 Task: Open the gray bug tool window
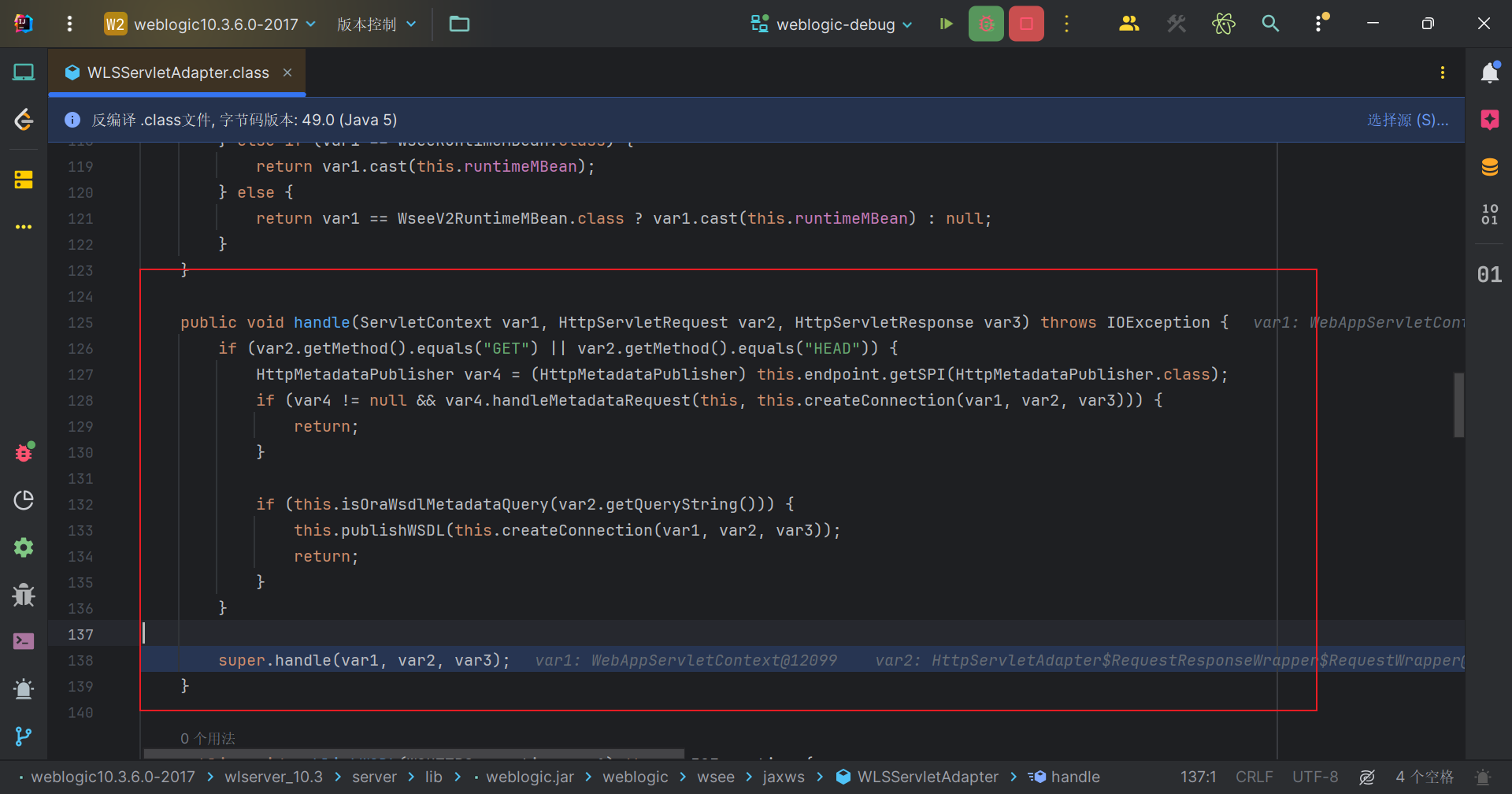pyautogui.click(x=24, y=595)
